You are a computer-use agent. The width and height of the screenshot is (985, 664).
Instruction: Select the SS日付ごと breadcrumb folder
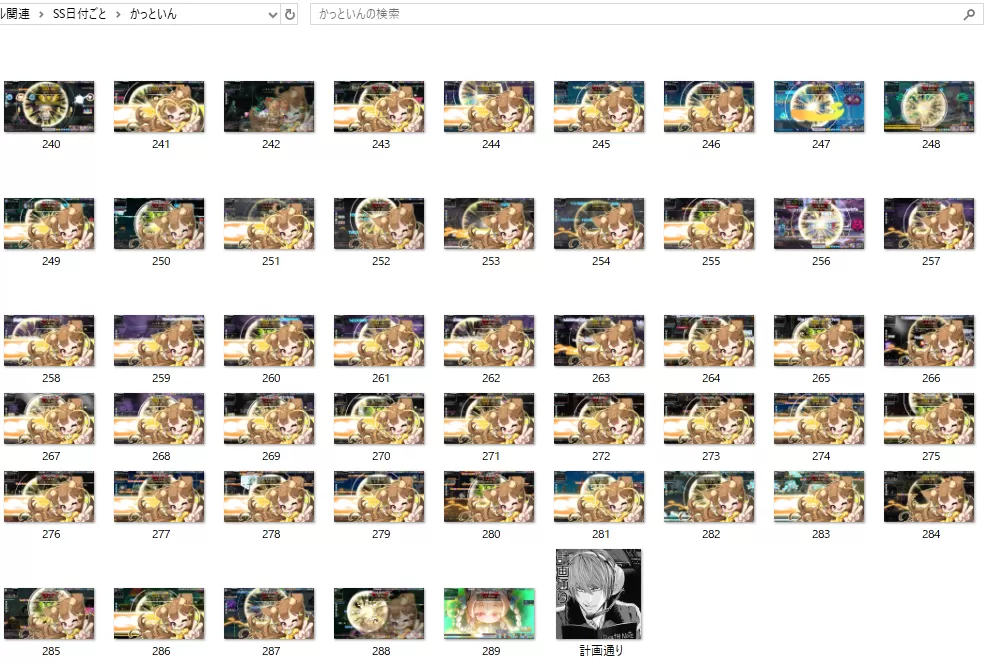[80, 14]
